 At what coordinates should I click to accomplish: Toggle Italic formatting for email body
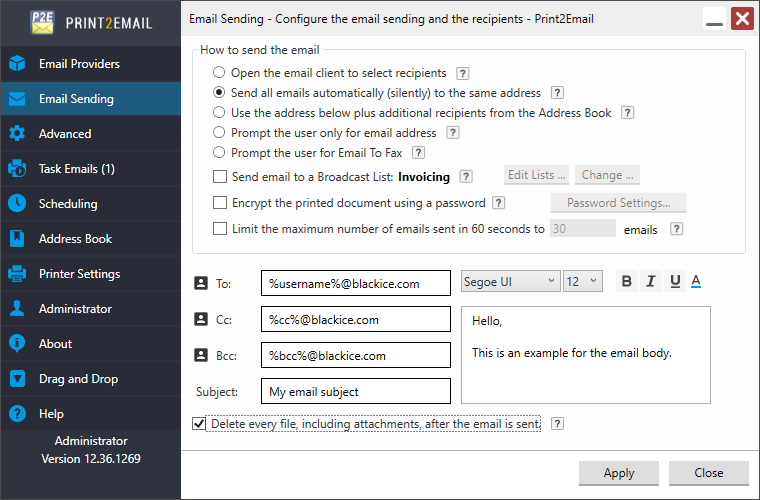click(x=650, y=281)
